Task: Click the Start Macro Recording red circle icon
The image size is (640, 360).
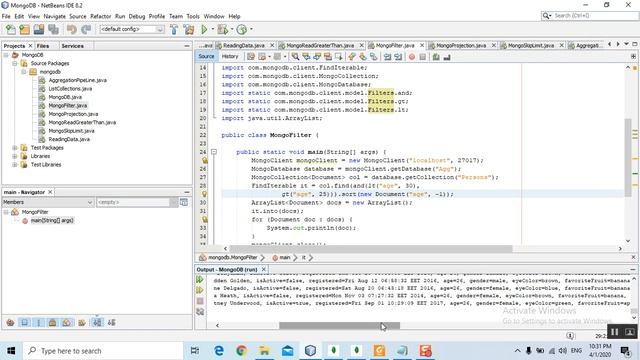Action: [x=412, y=57]
